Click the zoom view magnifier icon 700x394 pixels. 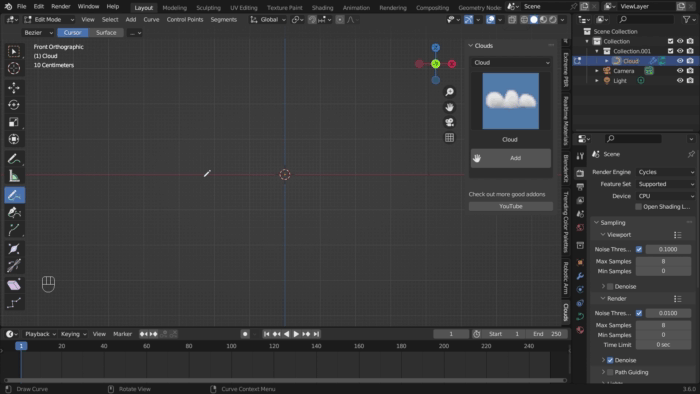click(450, 92)
